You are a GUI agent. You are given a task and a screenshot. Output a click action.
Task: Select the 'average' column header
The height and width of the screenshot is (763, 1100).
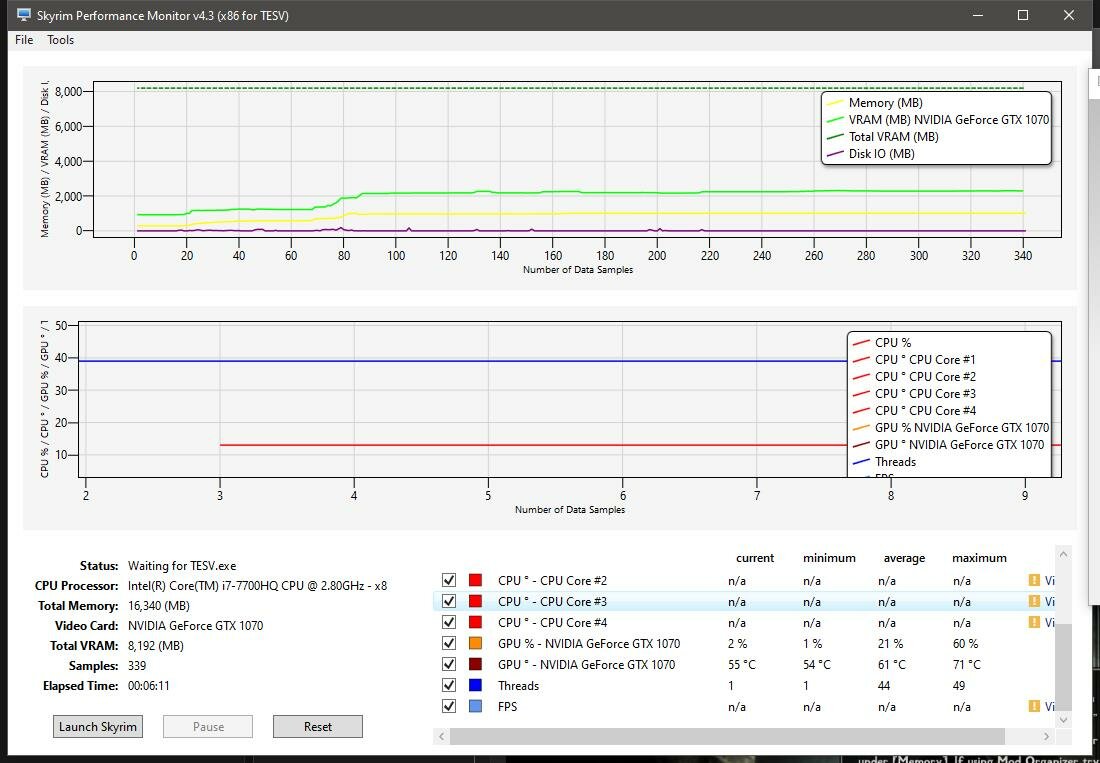pyautogui.click(x=904, y=558)
